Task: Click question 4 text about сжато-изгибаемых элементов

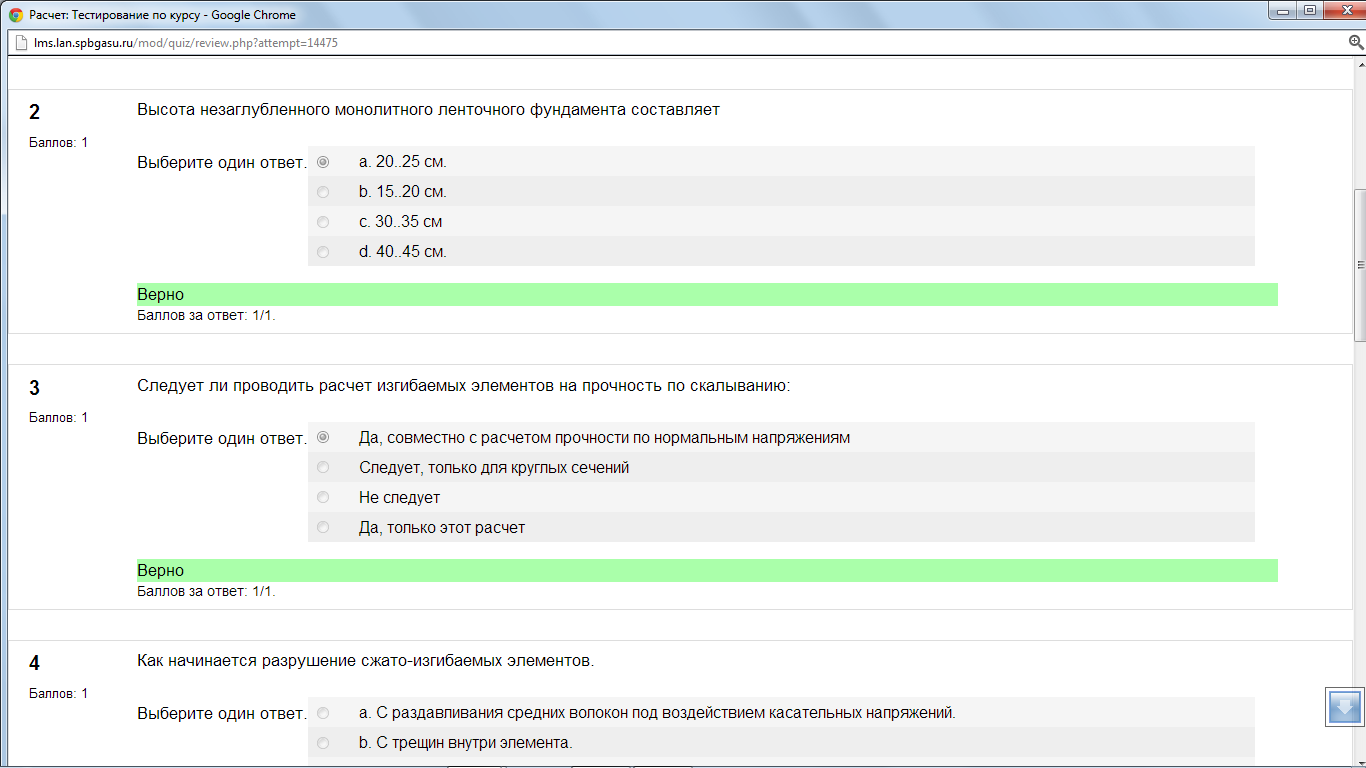Action: [x=366, y=661]
